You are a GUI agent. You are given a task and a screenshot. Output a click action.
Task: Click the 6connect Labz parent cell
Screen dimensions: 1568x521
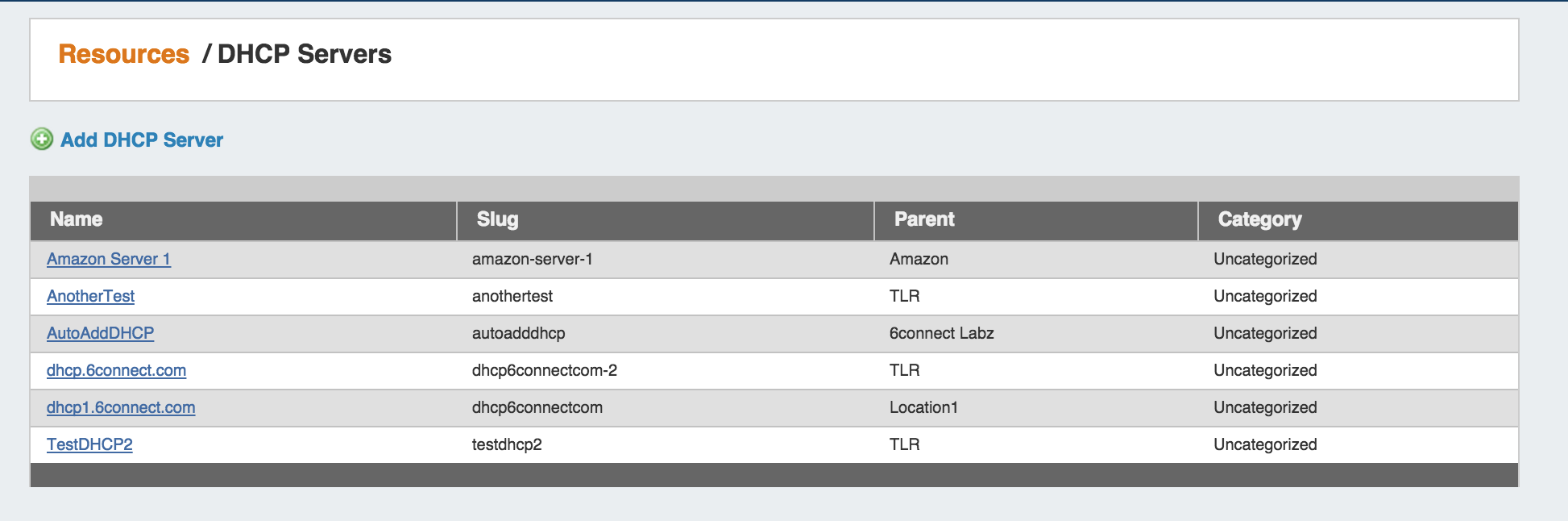pyautogui.click(x=941, y=333)
